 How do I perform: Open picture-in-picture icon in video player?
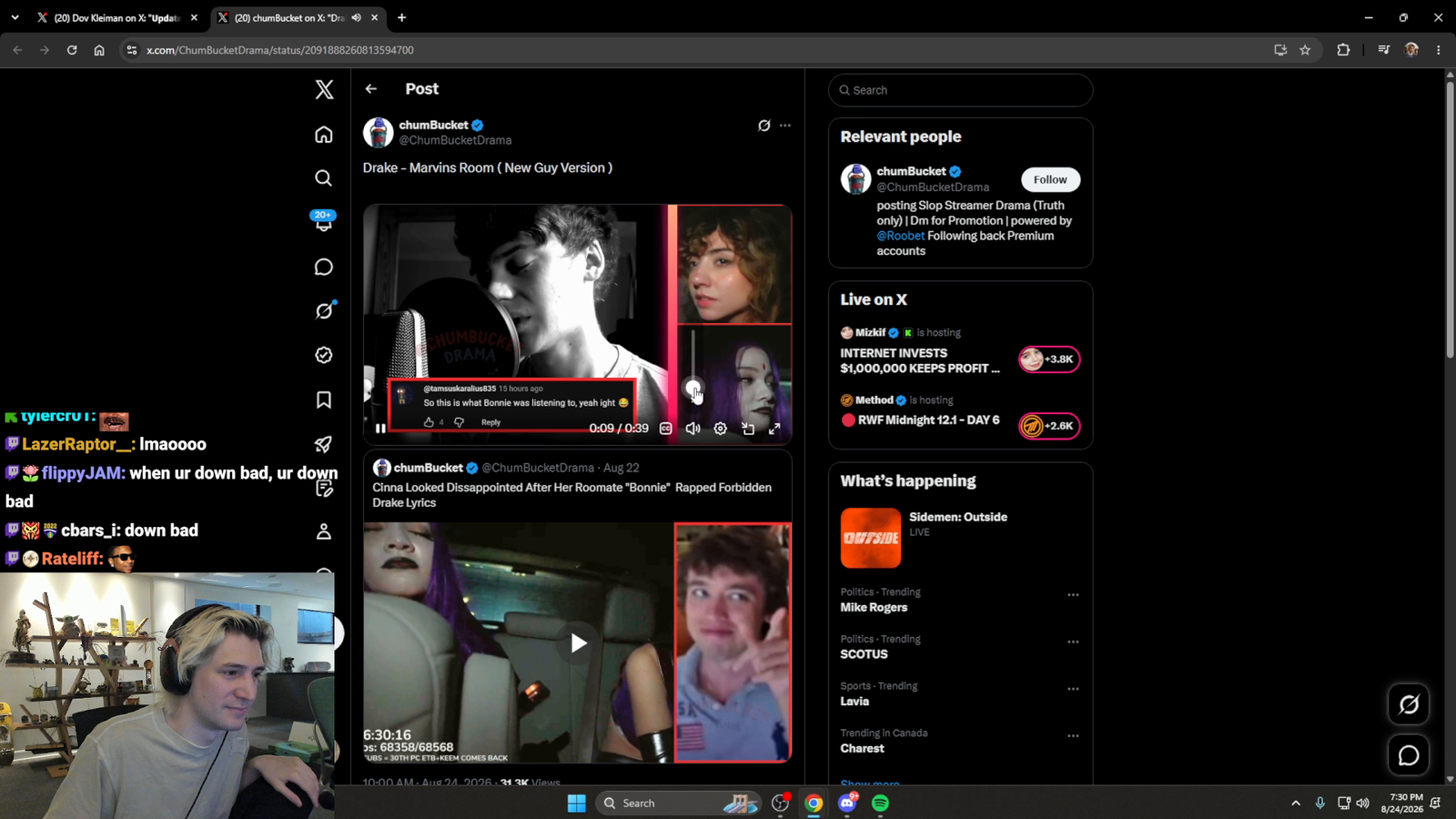(748, 429)
